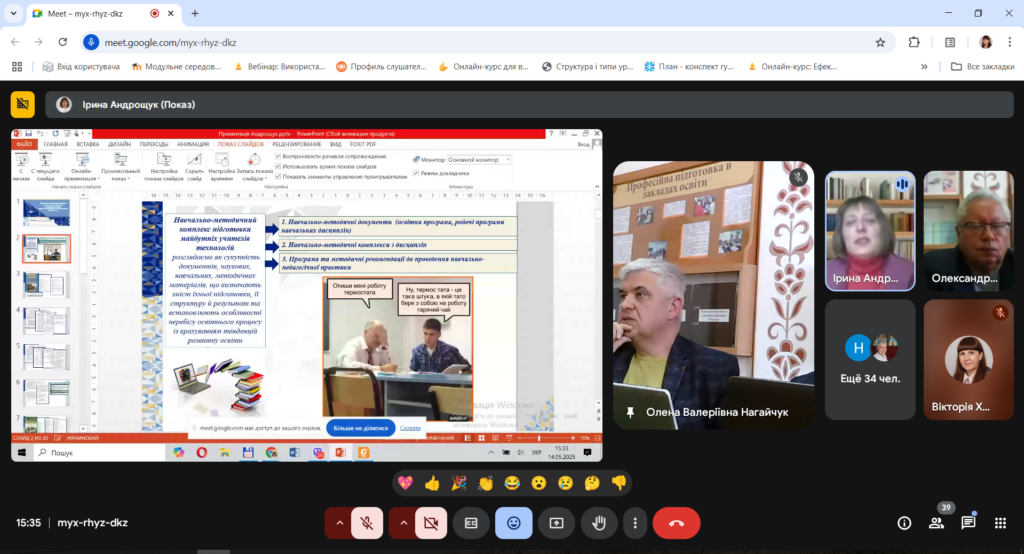The width and height of the screenshot is (1024, 554).
Task: Open 'Модульне середов...' bookmark
Action: tap(176, 67)
